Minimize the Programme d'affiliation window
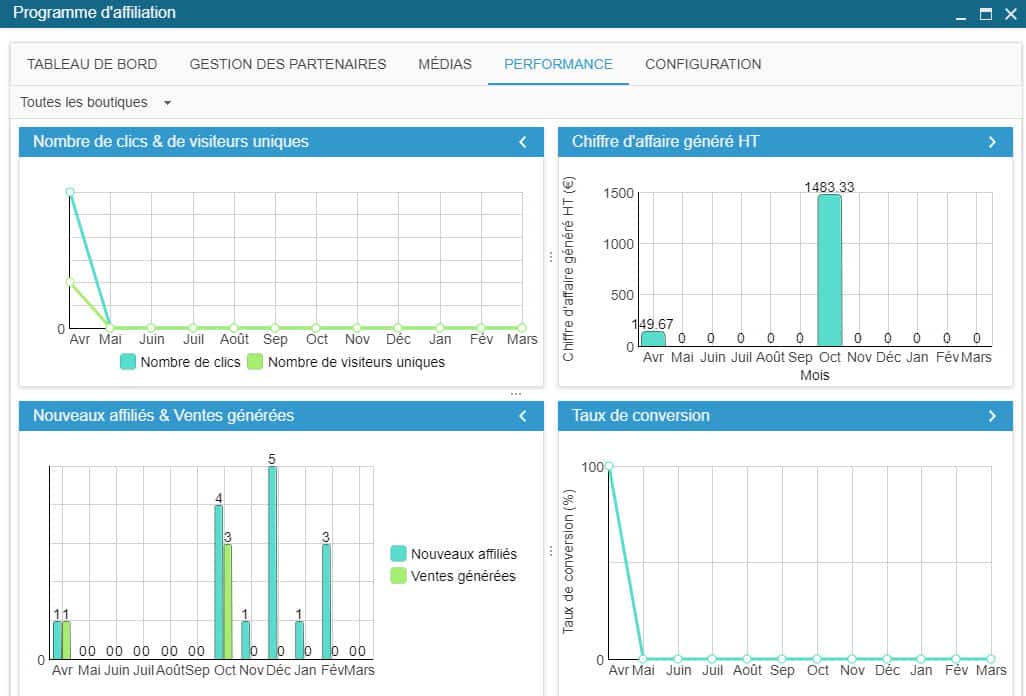The height and width of the screenshot is (696, 1026). click(961, 14)
